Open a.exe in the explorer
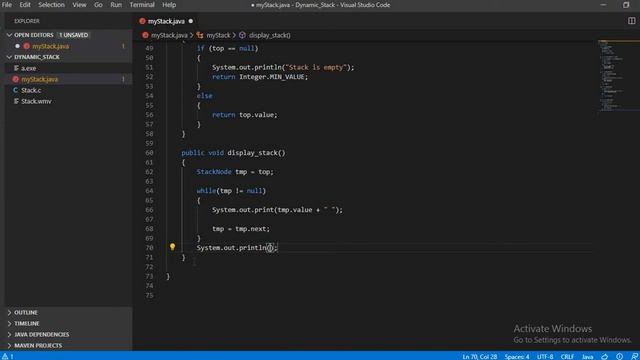This screenshot has width=640, height=360. click(29, 68)
